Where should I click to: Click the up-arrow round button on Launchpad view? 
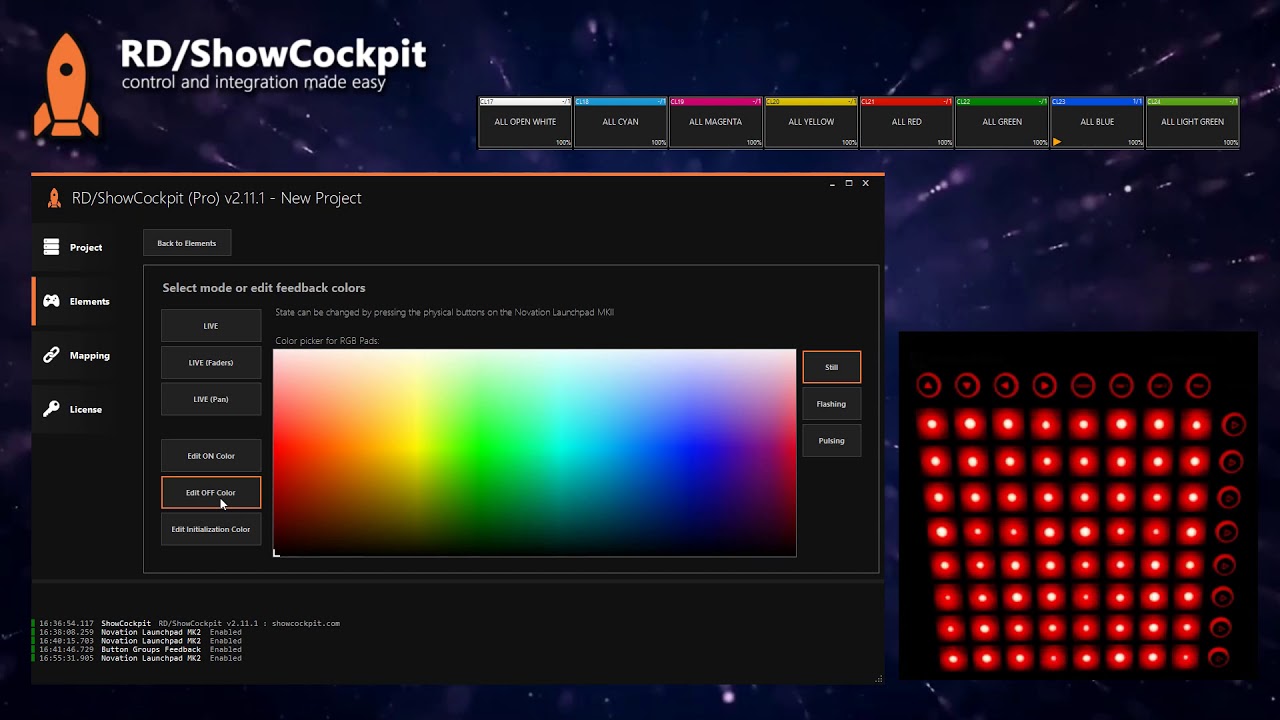click(928, 385)
